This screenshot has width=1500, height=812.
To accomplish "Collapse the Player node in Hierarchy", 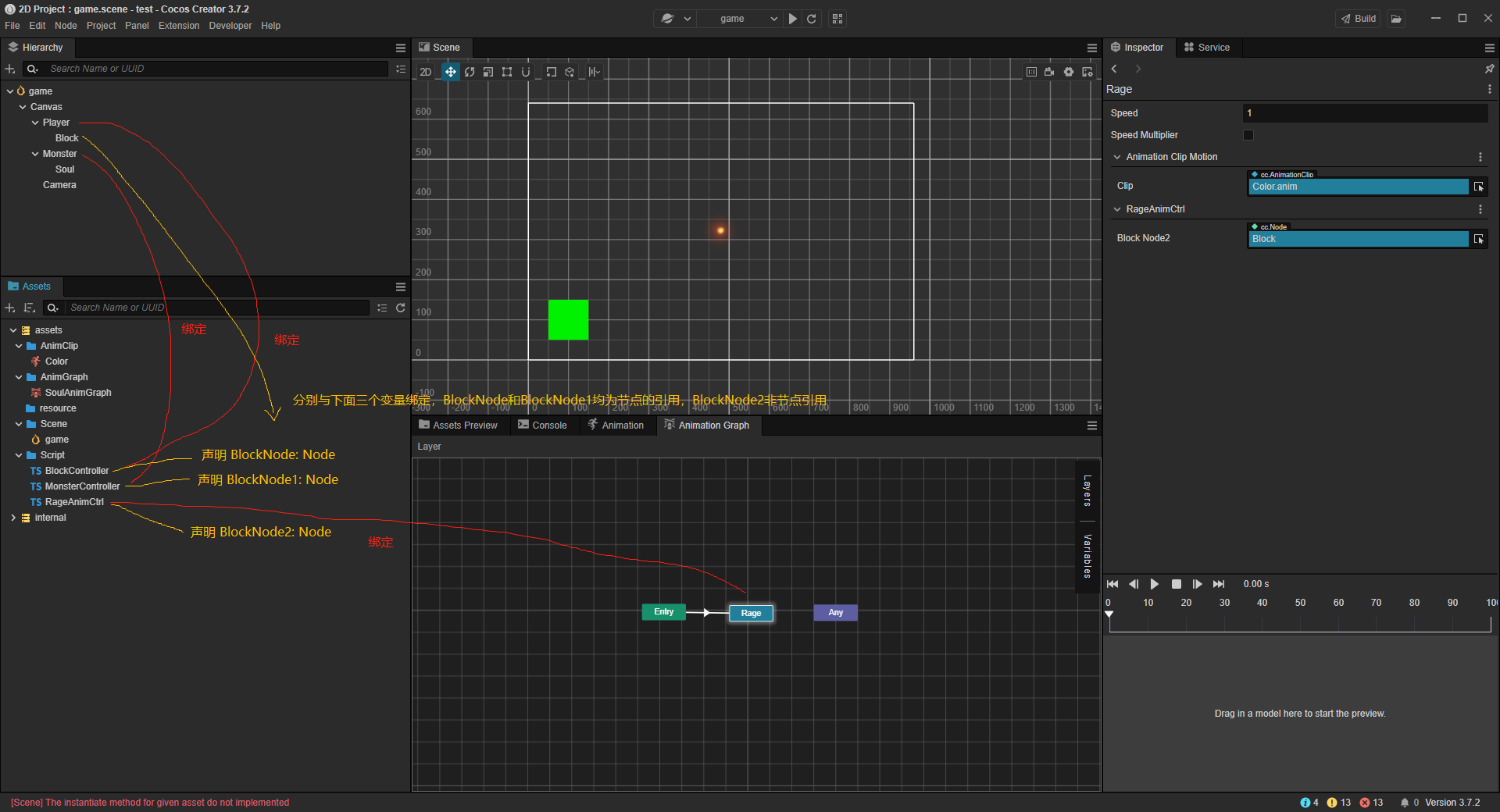I will tap(35, 123).
